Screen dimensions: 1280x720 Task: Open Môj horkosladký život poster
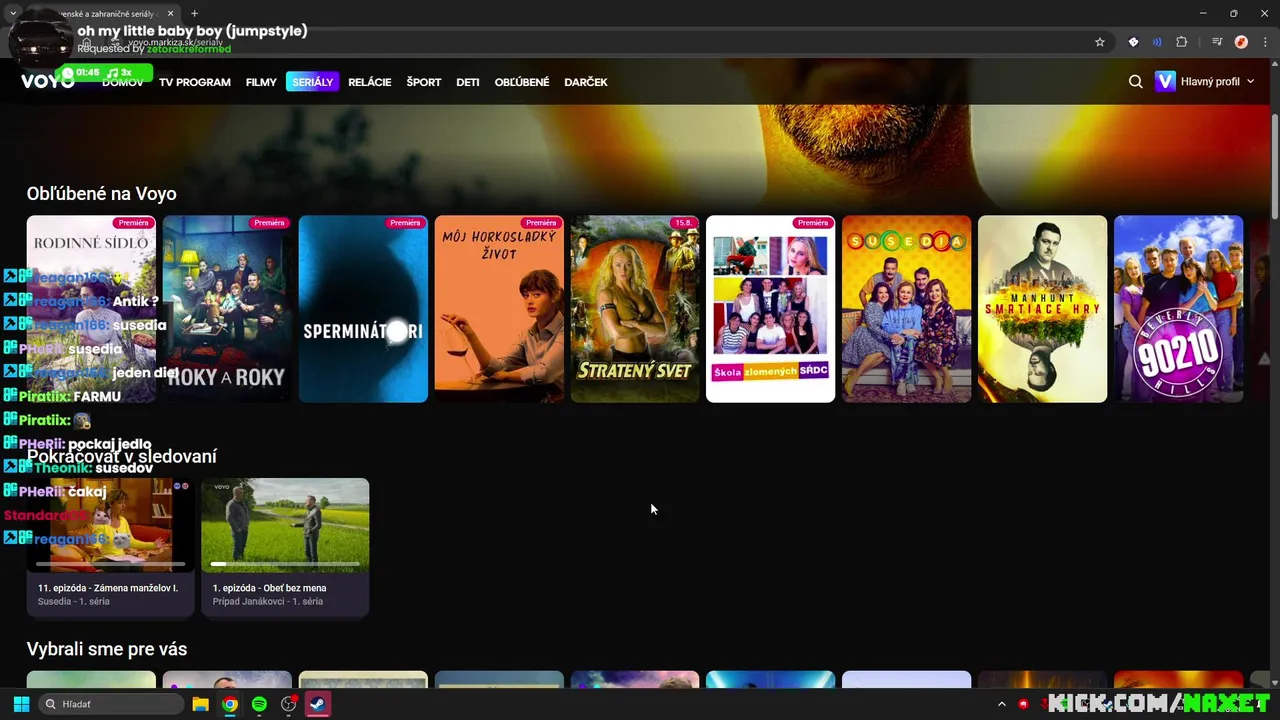[x=499, y=309]
